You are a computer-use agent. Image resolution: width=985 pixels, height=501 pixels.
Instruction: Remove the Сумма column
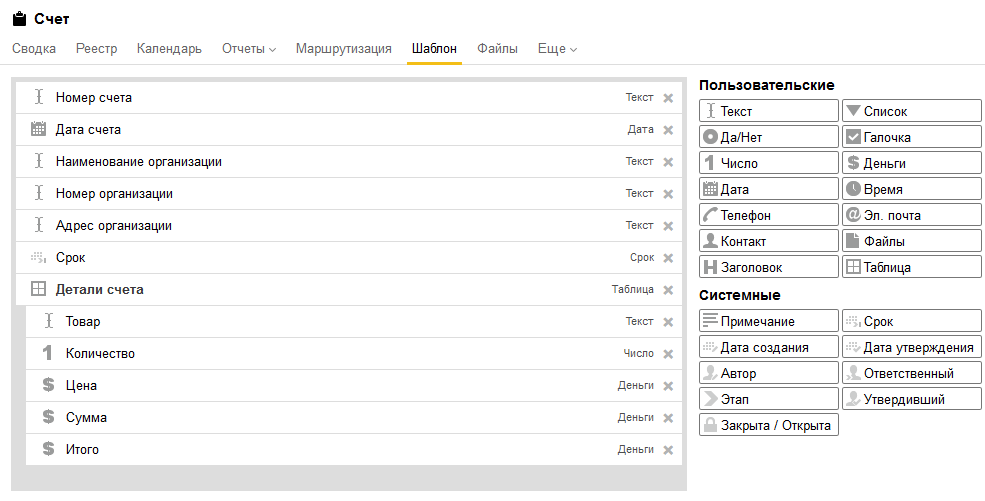coord(668,418)
